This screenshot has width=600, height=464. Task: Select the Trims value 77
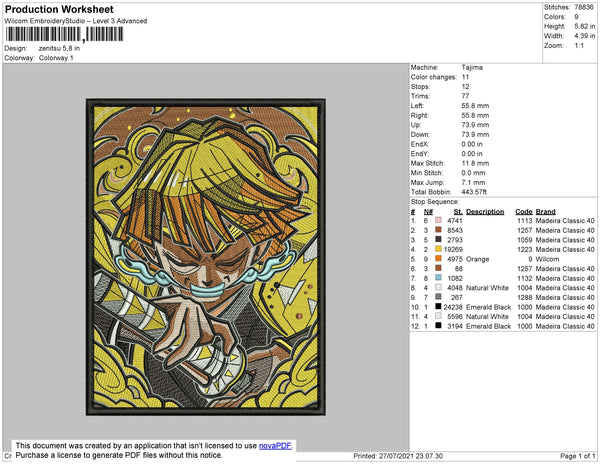(x=465, y=96)
